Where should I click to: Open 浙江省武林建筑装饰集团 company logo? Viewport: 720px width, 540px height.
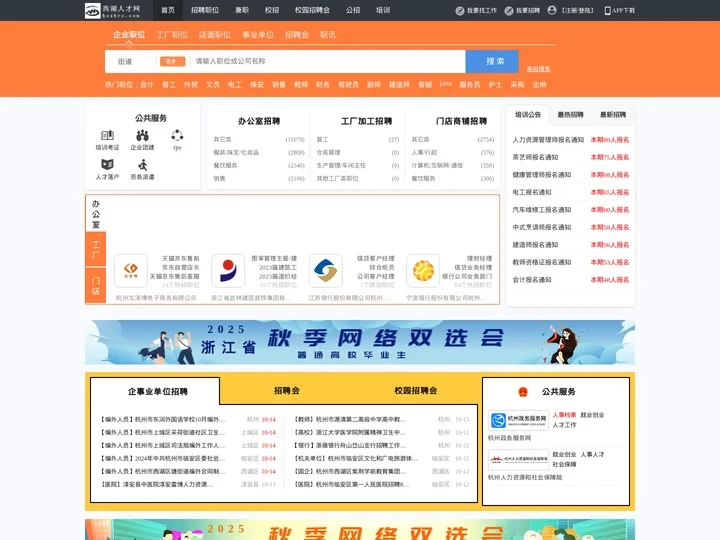coord(228,270)
